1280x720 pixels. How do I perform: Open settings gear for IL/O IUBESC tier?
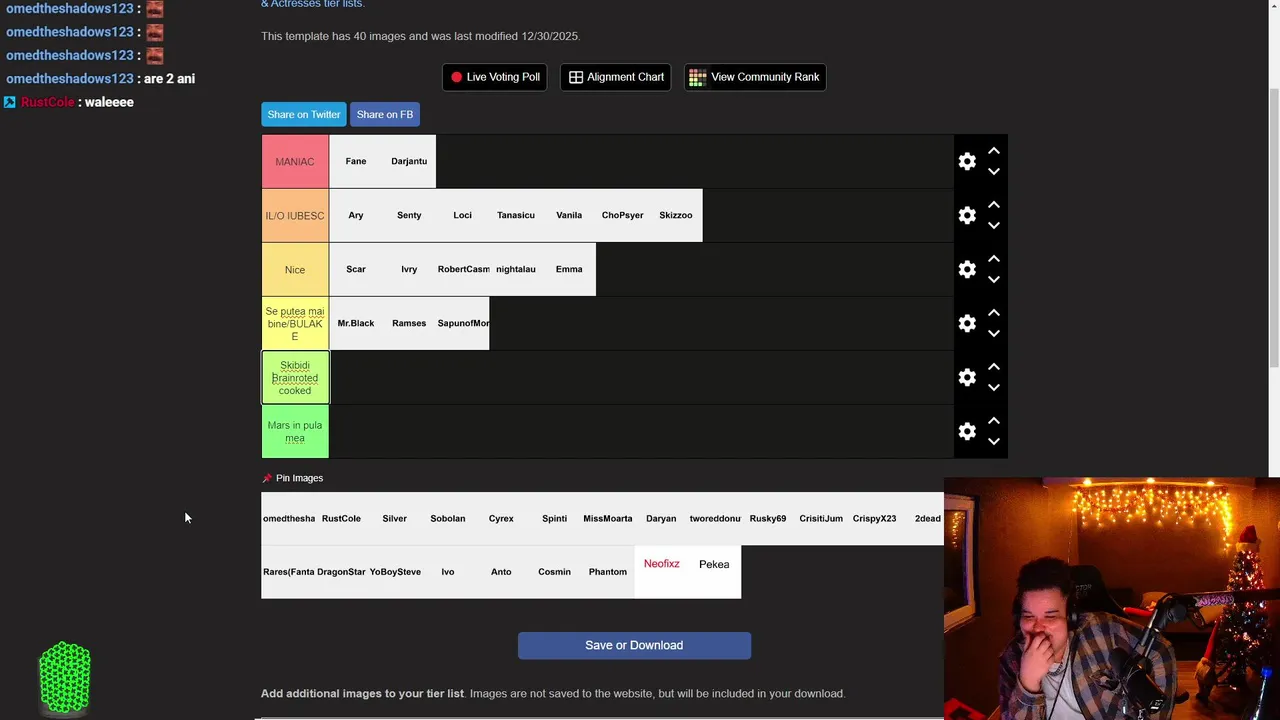(967, 215)
